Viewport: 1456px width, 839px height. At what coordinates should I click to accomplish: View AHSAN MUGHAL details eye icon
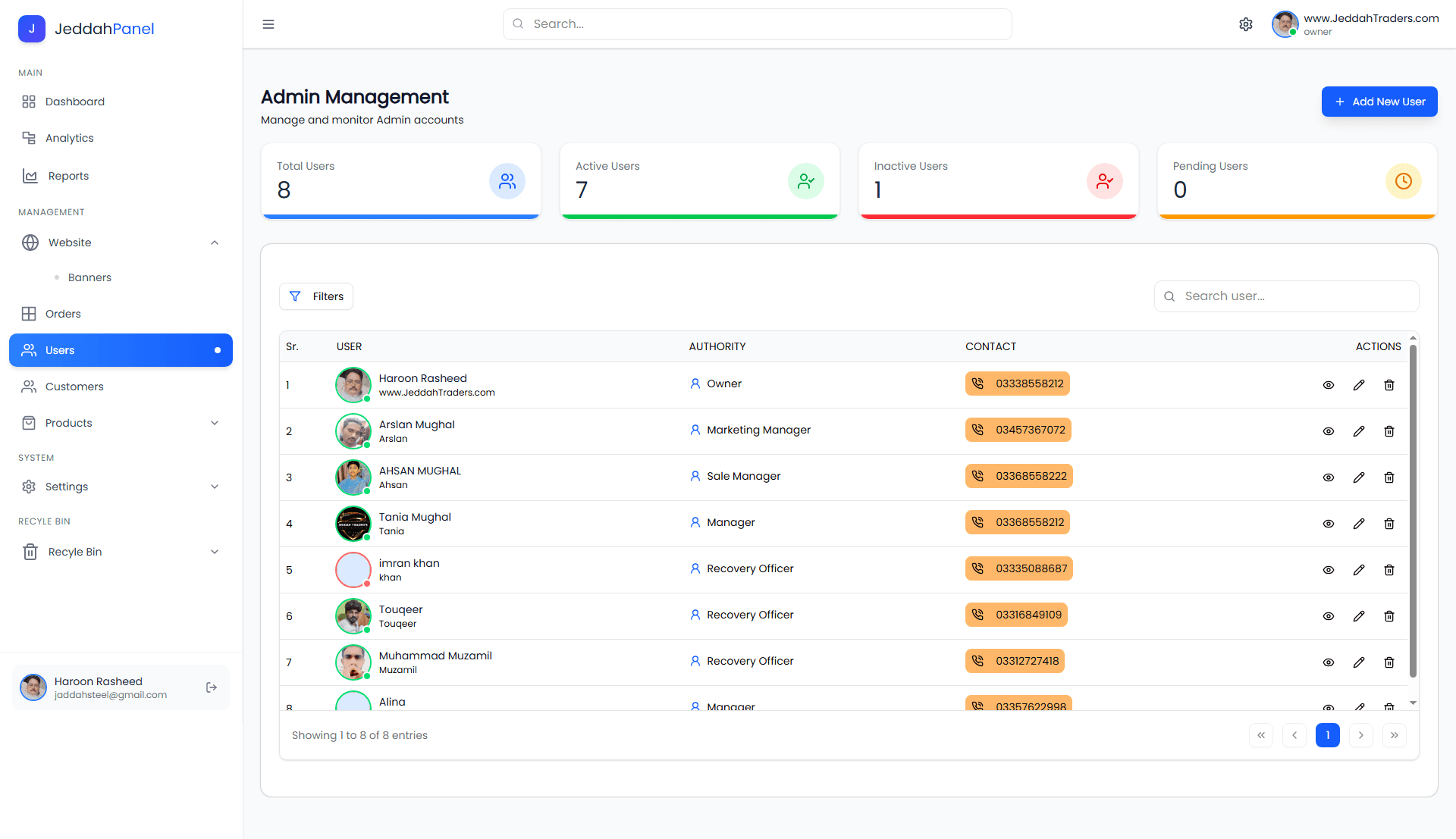tap(1329, 477)
